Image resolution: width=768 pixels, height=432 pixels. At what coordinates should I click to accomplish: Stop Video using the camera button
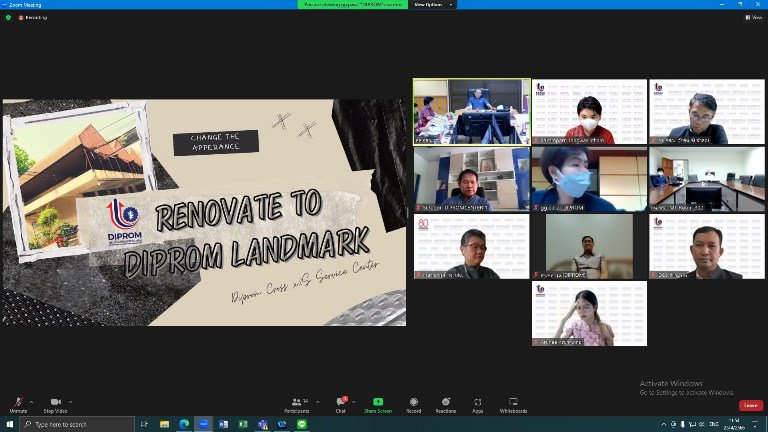pyautogui.click(x=55, y=405)
